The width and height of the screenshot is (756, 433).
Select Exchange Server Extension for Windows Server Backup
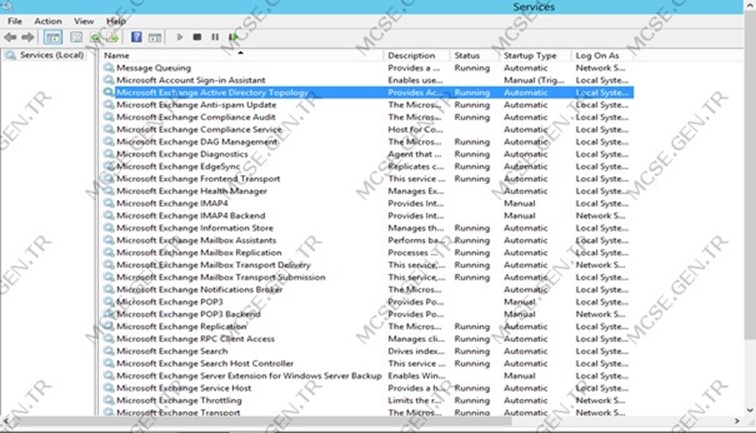pyautogui.click(x=249, y=376)
